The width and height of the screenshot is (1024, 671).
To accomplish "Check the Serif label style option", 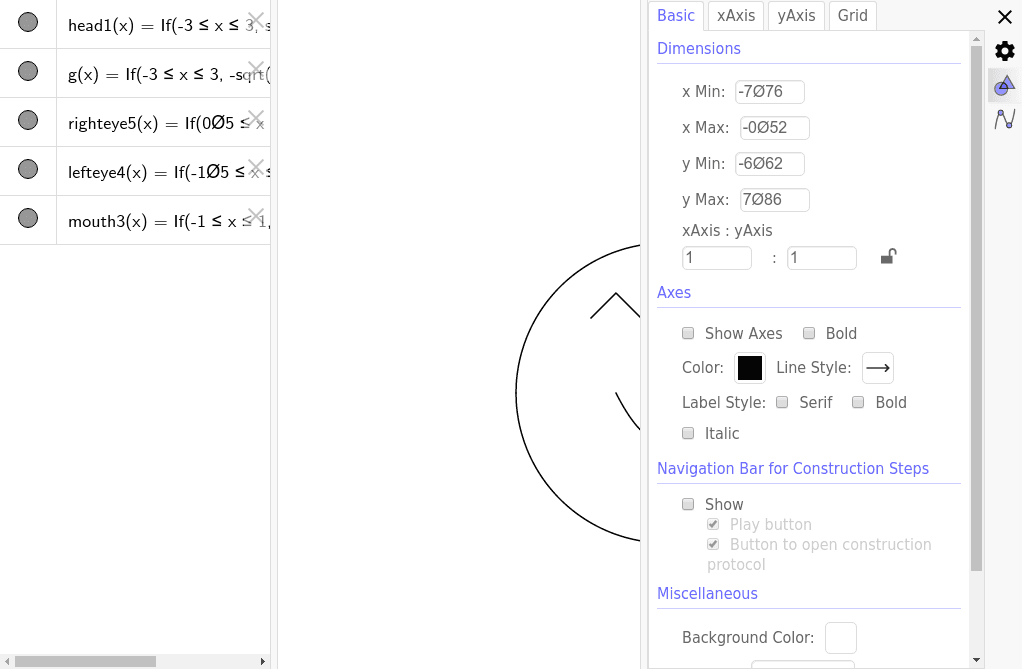I will click(x=782, y=402).
